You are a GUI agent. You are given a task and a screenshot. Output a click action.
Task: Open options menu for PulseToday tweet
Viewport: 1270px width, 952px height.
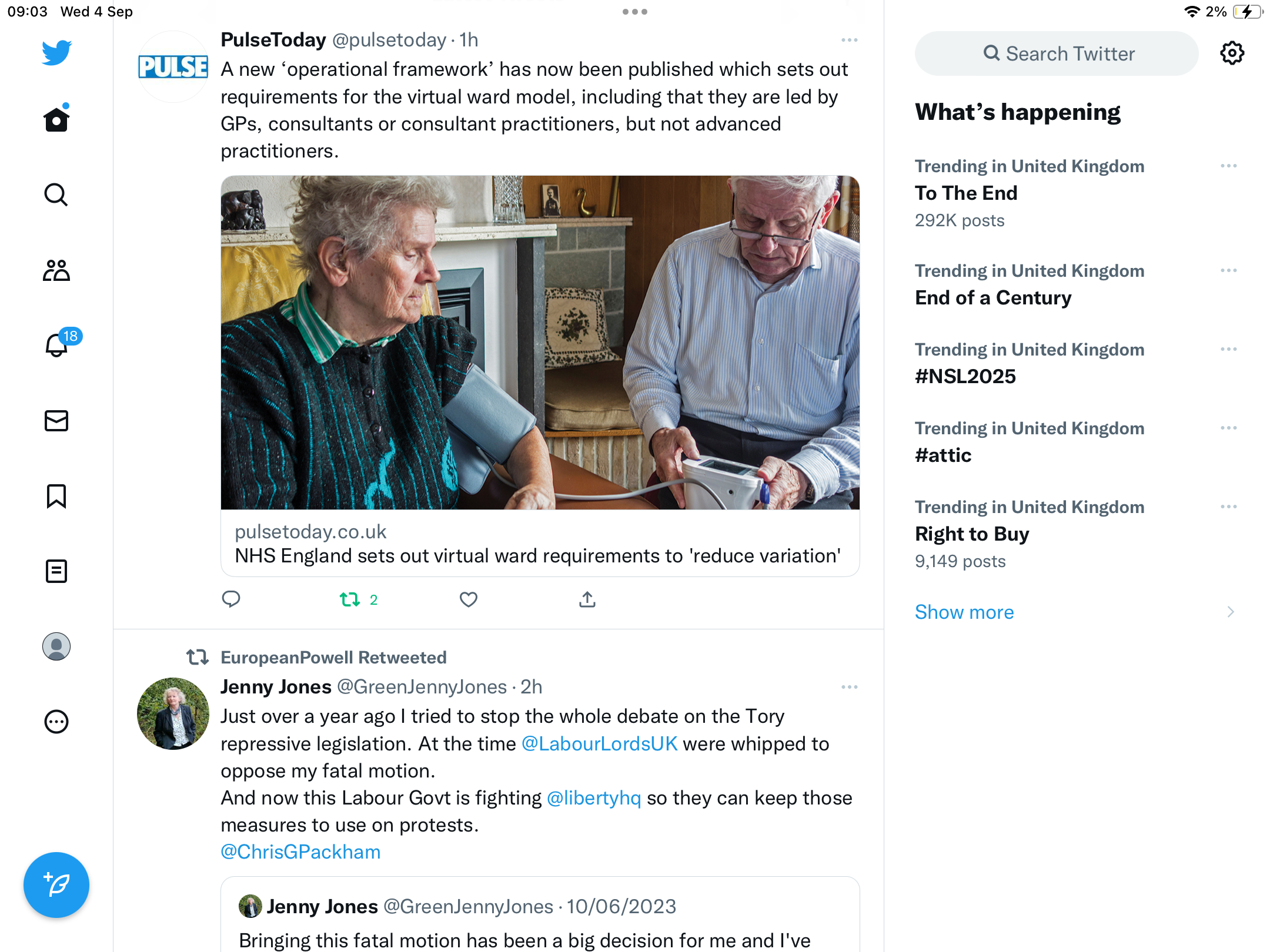[x=850, y=40]
